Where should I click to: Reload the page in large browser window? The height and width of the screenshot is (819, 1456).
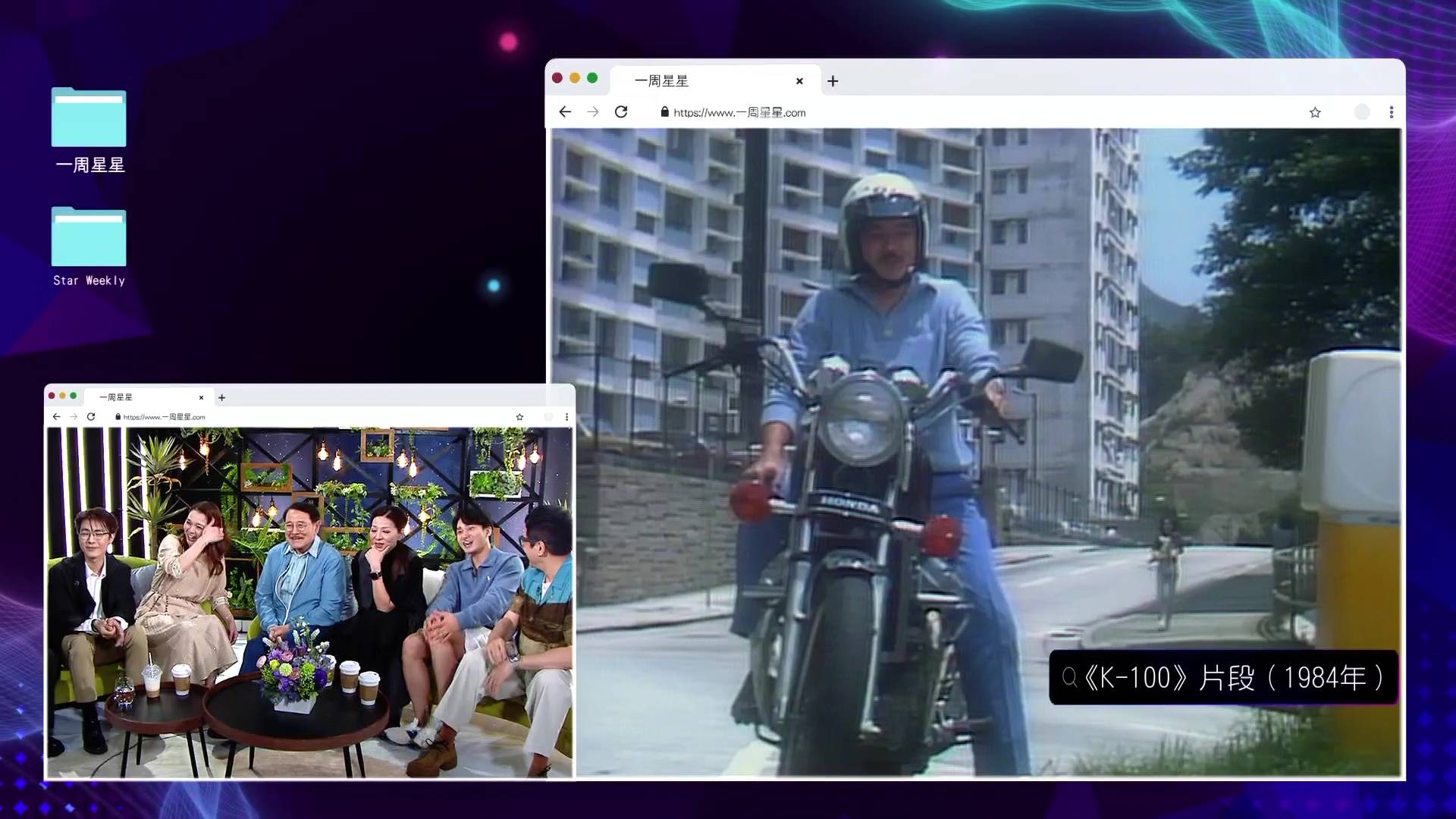621,112
